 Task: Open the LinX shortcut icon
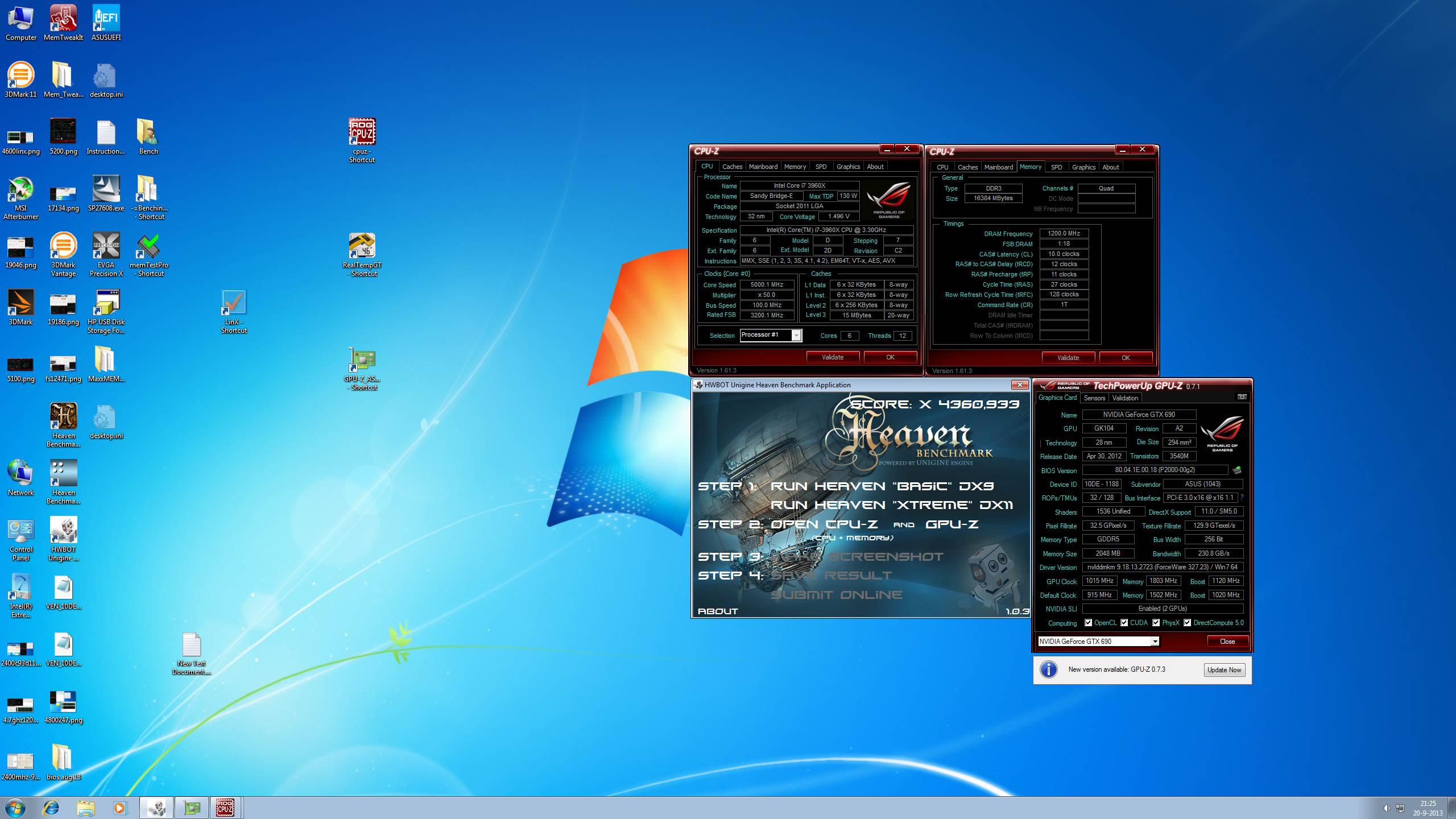tap(234, 312)
